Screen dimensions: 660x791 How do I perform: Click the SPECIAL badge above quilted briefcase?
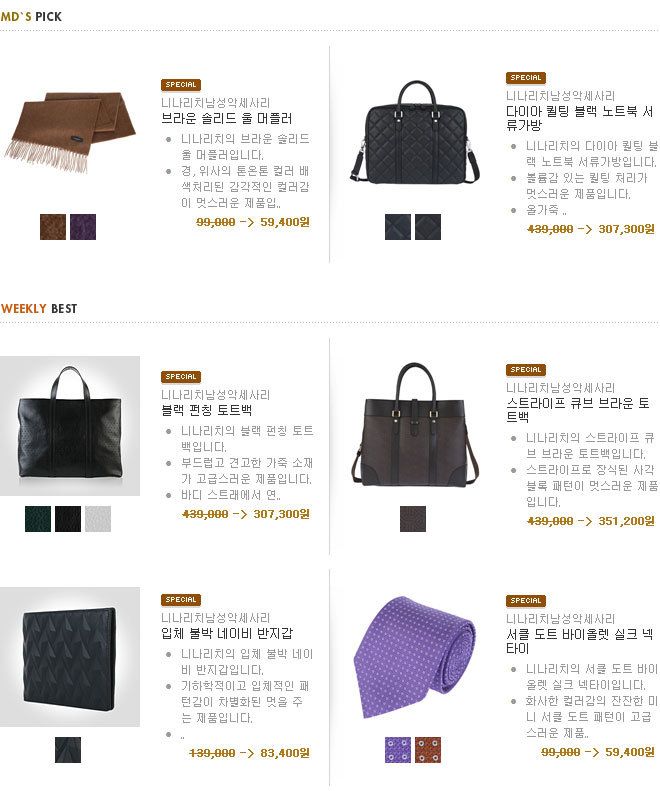pos(526,78)
